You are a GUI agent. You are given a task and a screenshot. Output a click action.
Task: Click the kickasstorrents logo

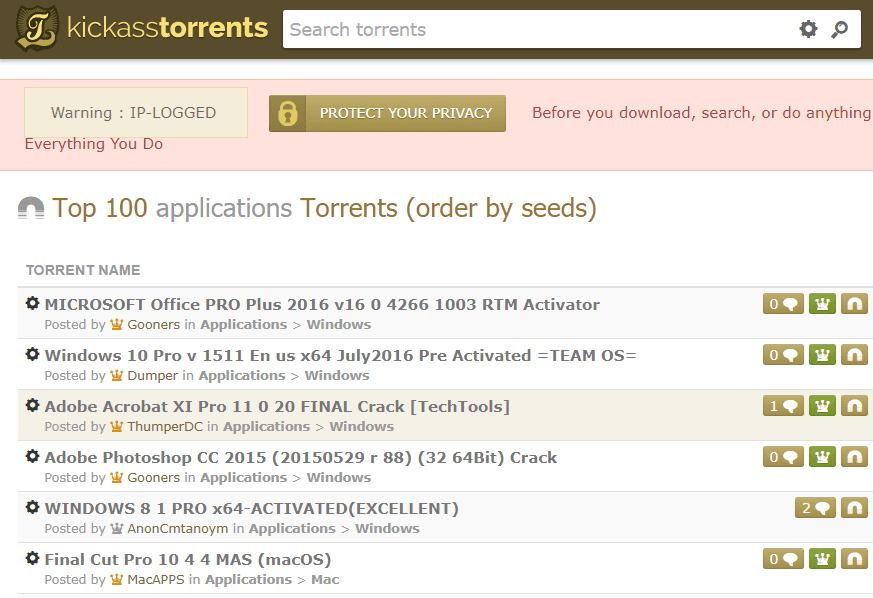click(x=142, y=28)
